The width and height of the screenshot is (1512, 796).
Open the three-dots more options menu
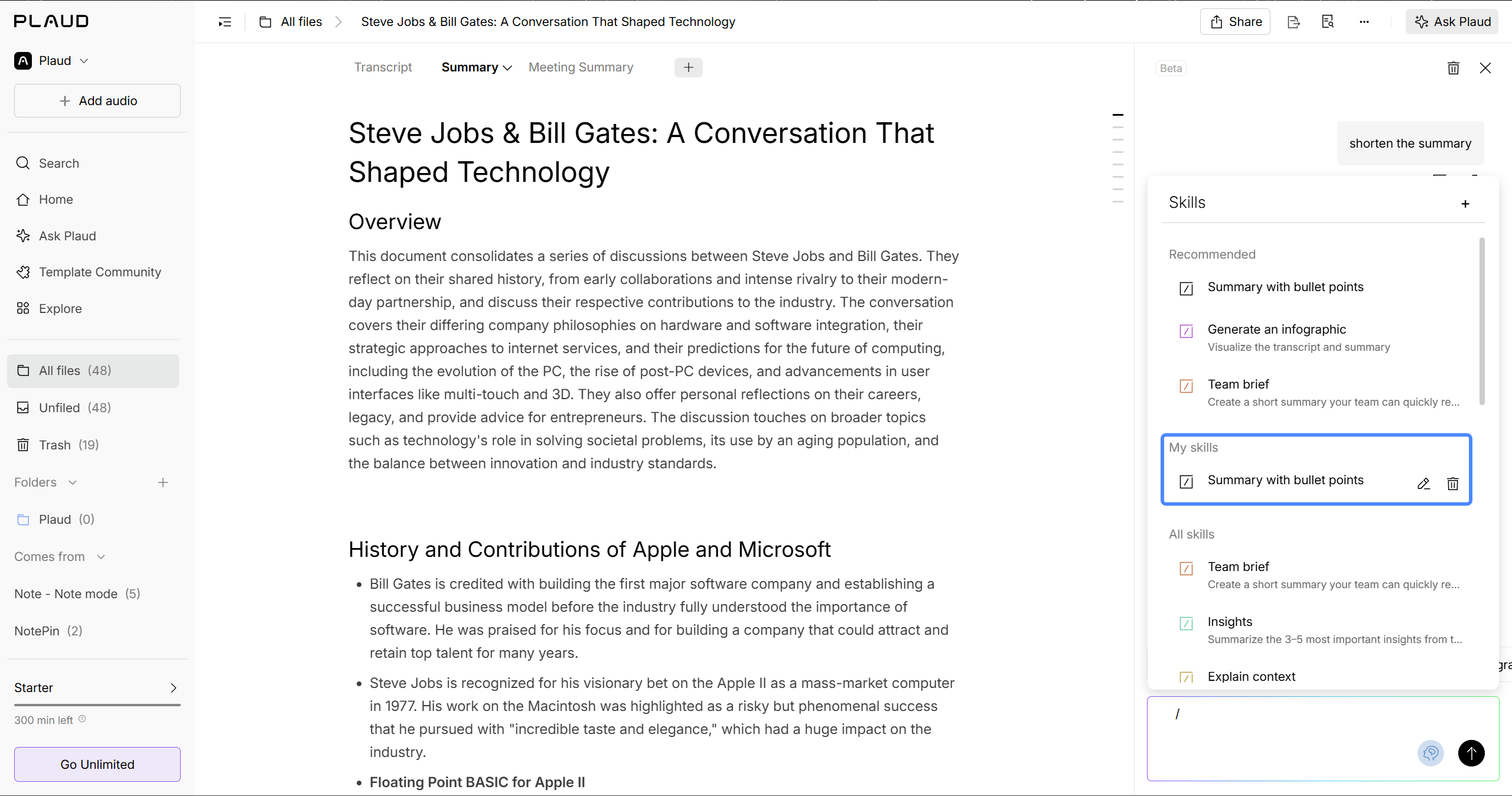(x=1364, y=22)
